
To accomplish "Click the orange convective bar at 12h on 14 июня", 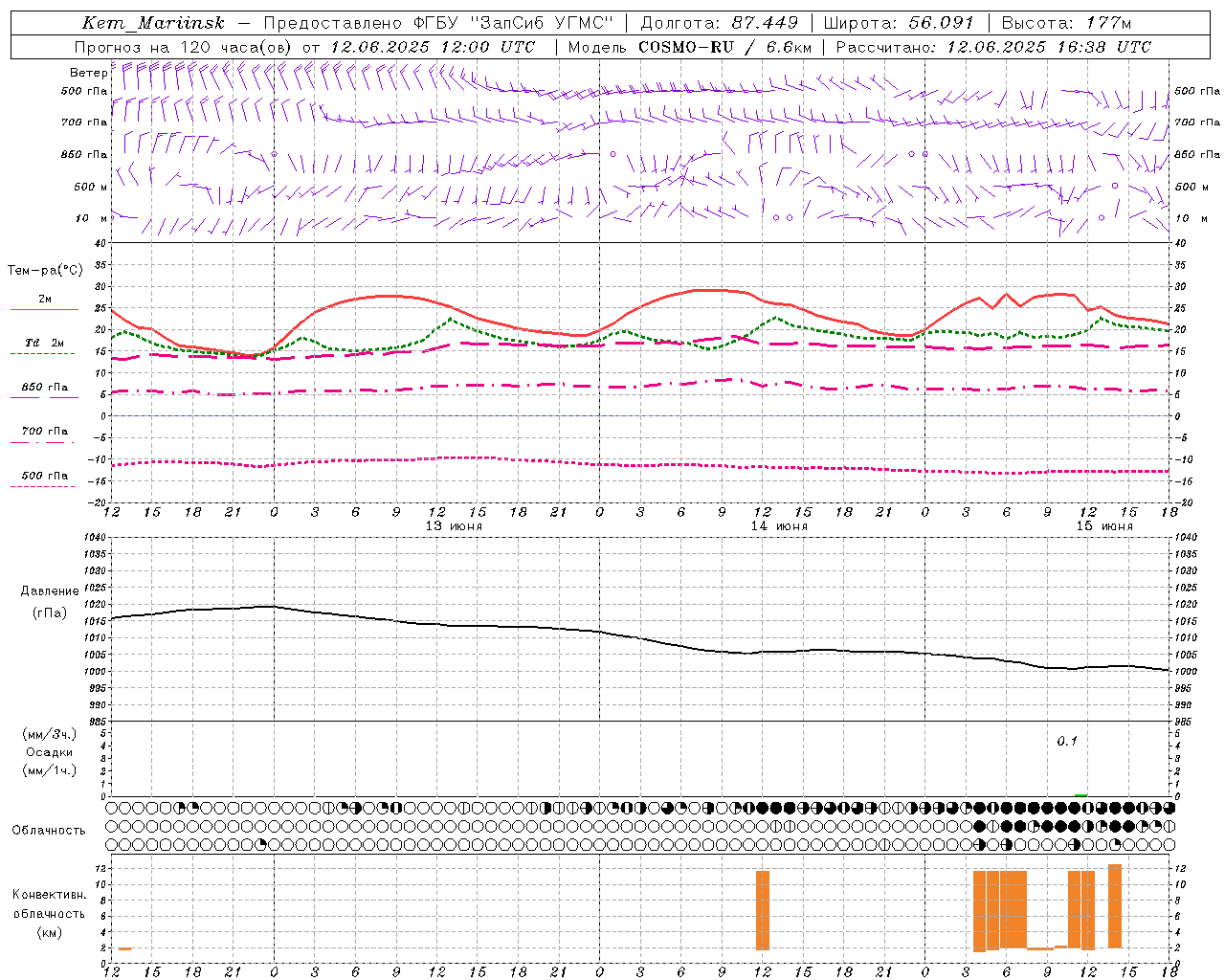I will click(x=763, y=910).
